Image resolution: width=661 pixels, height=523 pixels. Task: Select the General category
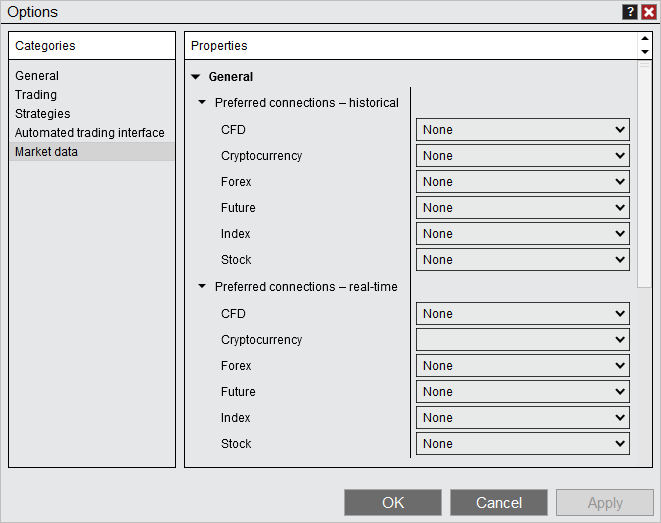point(37,76)
